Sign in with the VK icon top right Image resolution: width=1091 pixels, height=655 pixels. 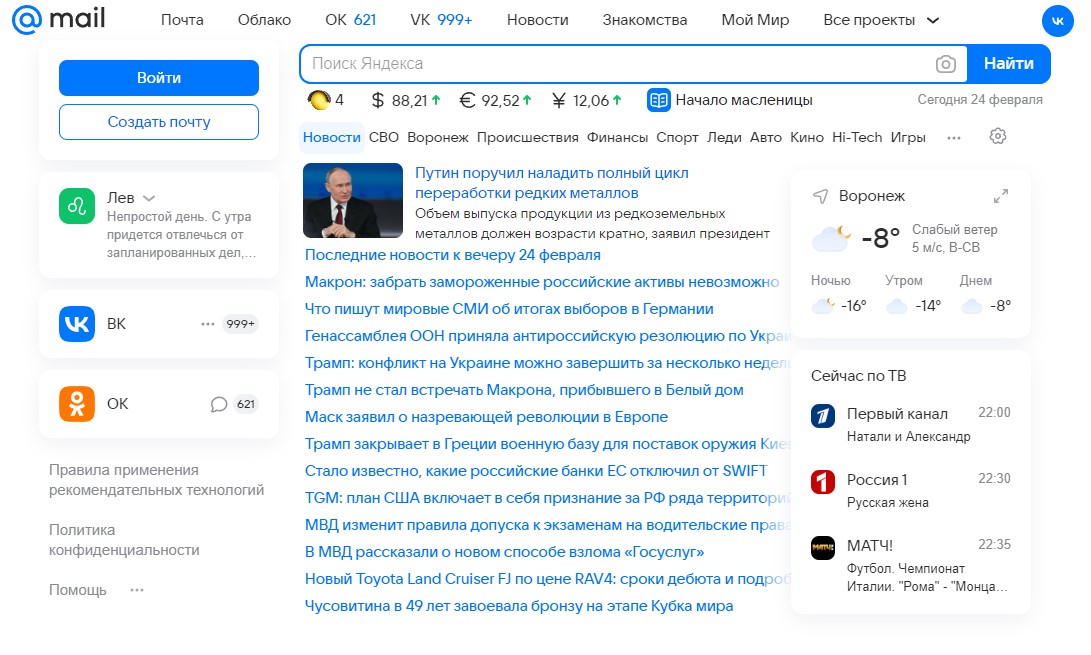(1058, 20)
